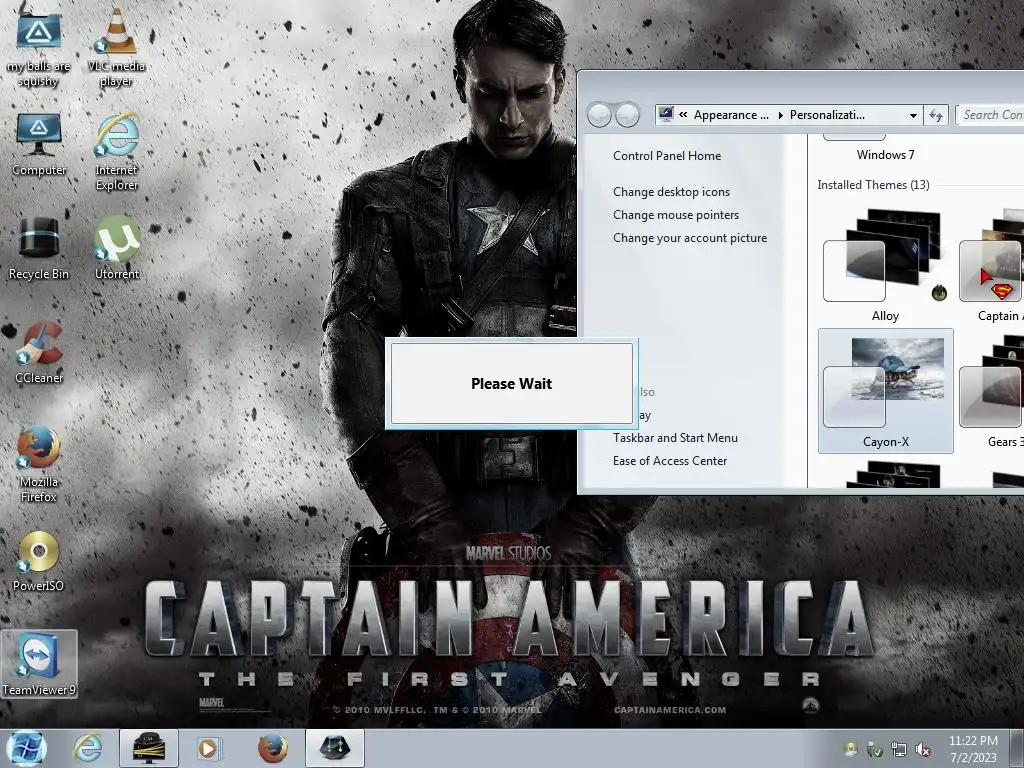Expand the double chevron in the address bar

click(x=683, y=115)
